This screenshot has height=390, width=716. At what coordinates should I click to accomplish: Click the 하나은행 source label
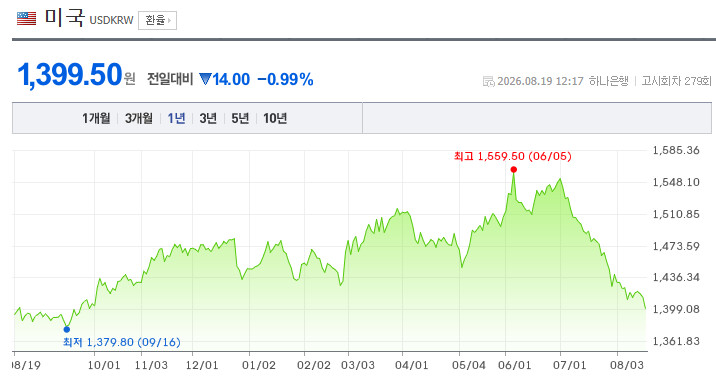point(609,81)
